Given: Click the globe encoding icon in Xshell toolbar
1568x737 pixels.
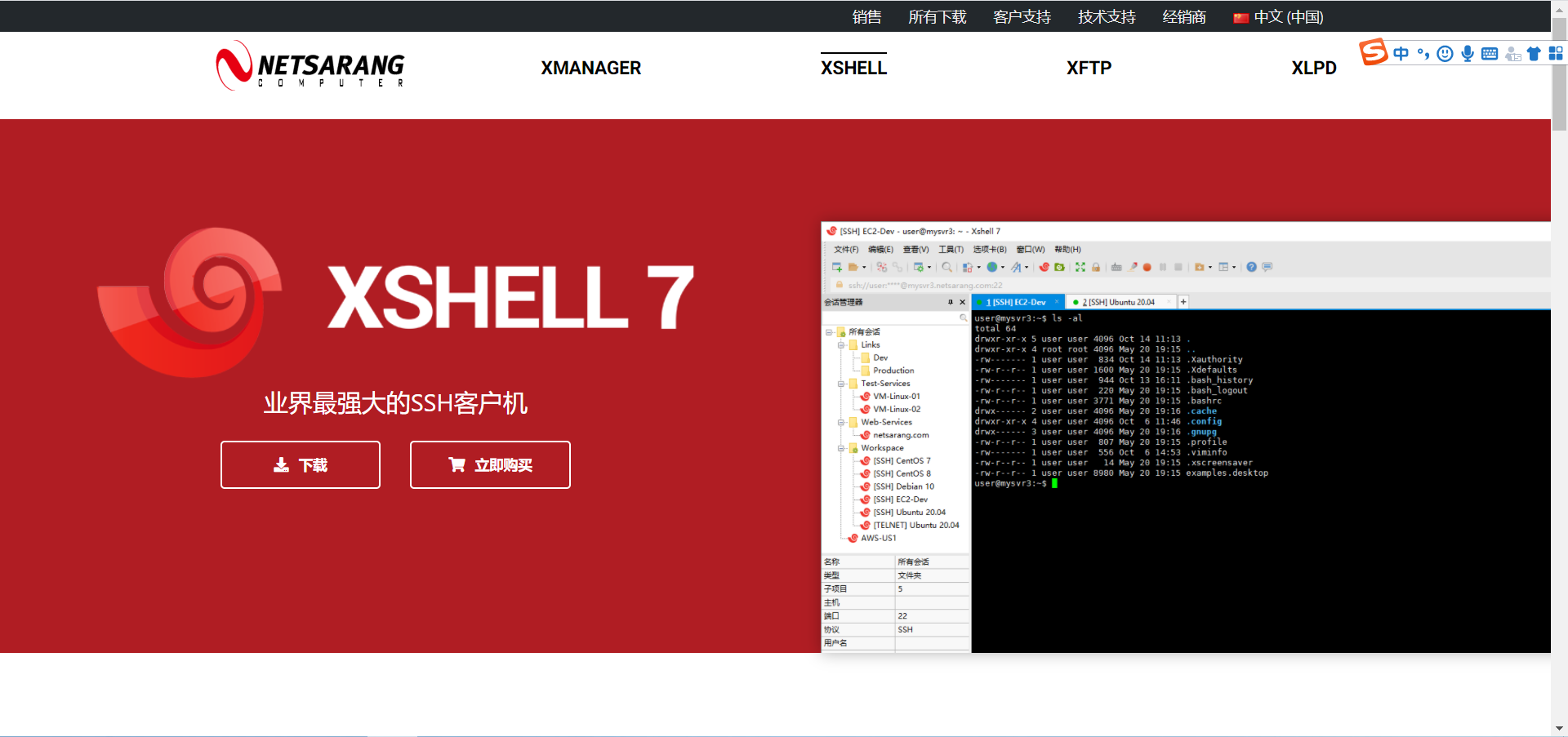Looking at the screenshot, I should coord(992,267).
